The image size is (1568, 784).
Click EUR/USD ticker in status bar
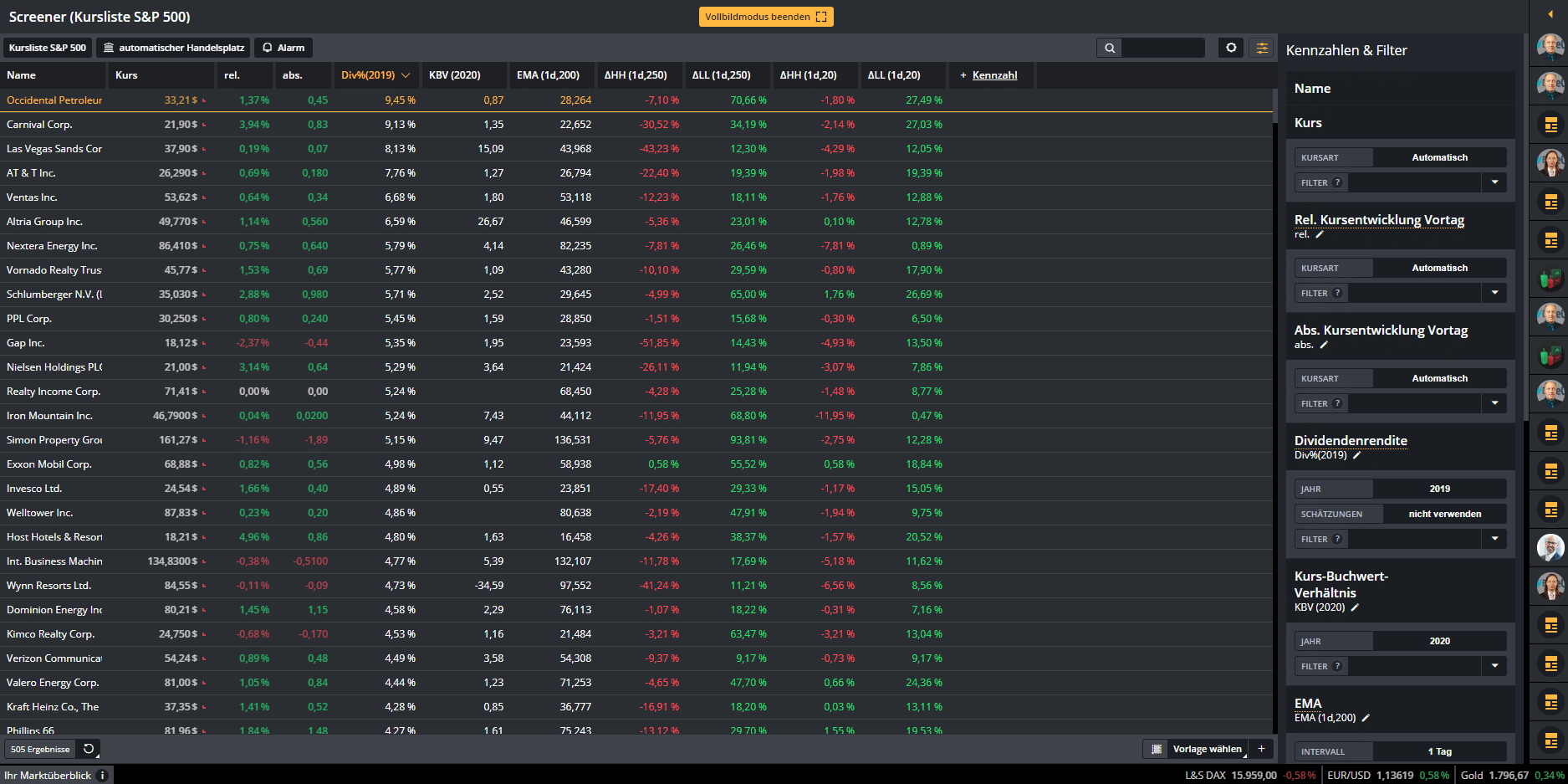1388,776
